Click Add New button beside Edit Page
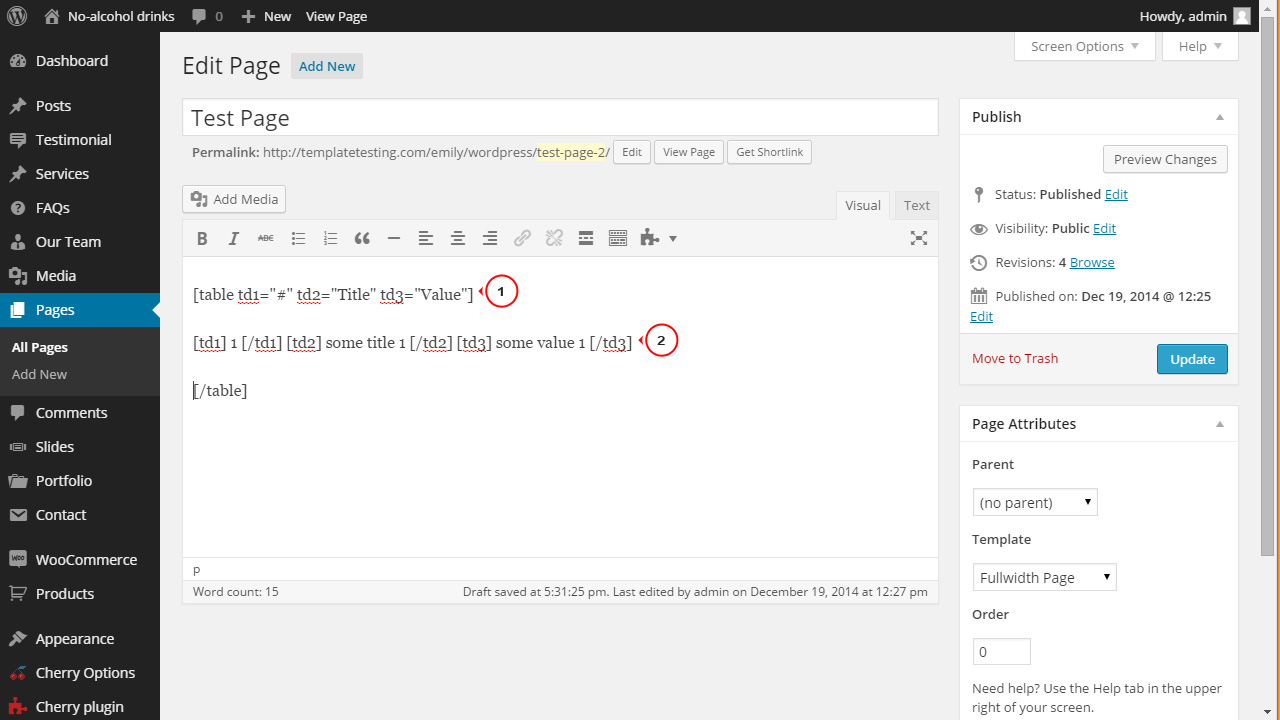This screenshot has width=1280, height=720. 327,66
